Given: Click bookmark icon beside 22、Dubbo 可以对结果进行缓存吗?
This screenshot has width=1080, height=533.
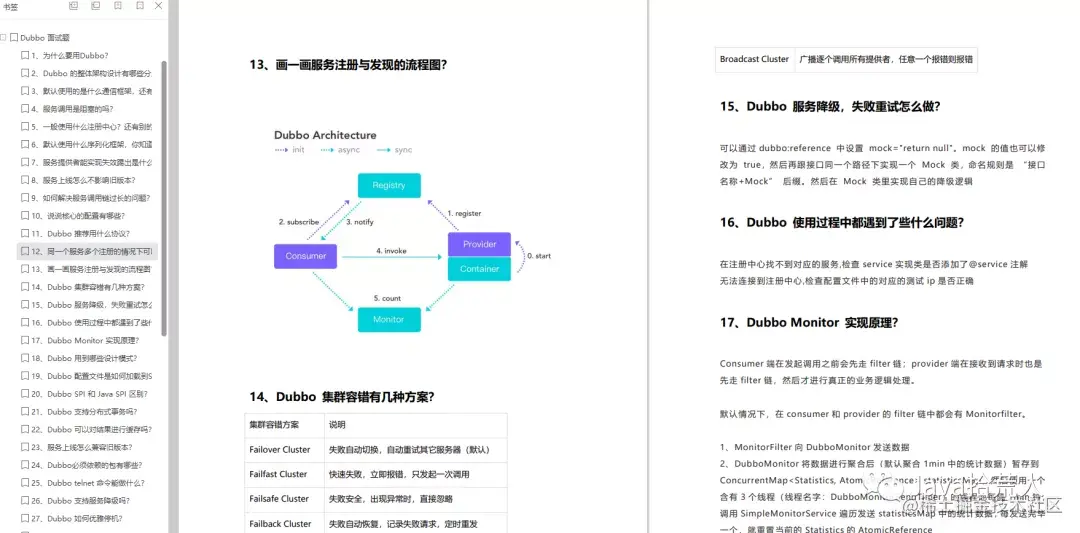Looking at the screenshot, I should tap(25, 430).
